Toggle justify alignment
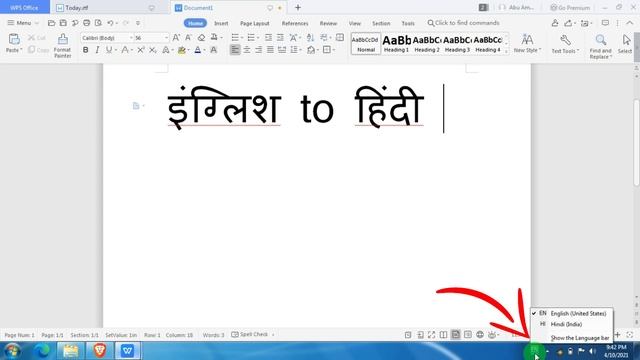Screen dimensions: 640x360 point(270,50)
